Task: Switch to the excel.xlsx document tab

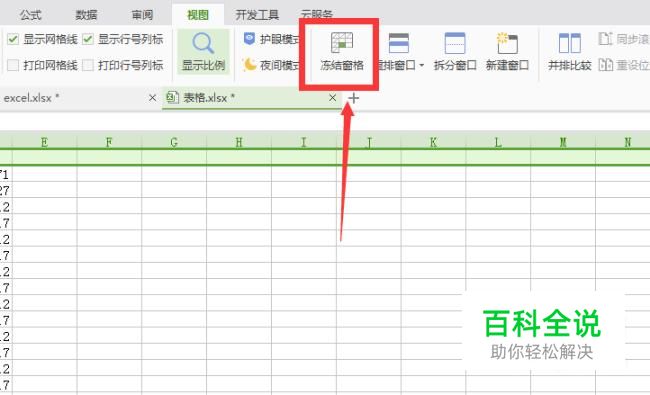Action: pyautogui.click(x=79, y=98)
